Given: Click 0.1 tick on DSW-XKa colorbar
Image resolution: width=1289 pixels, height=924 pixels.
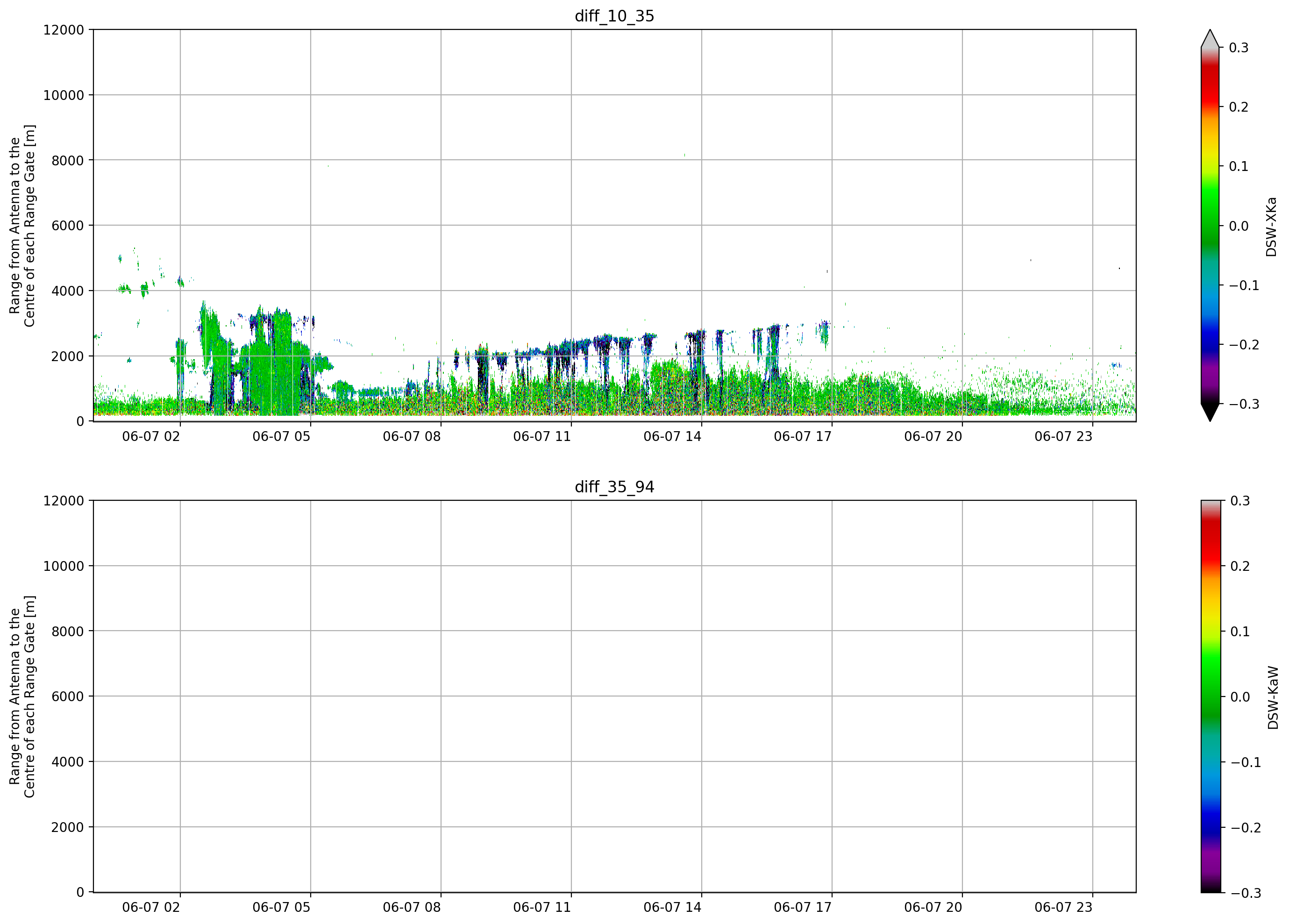Looking at the screenshot, I should click(x=1239, y=166).
